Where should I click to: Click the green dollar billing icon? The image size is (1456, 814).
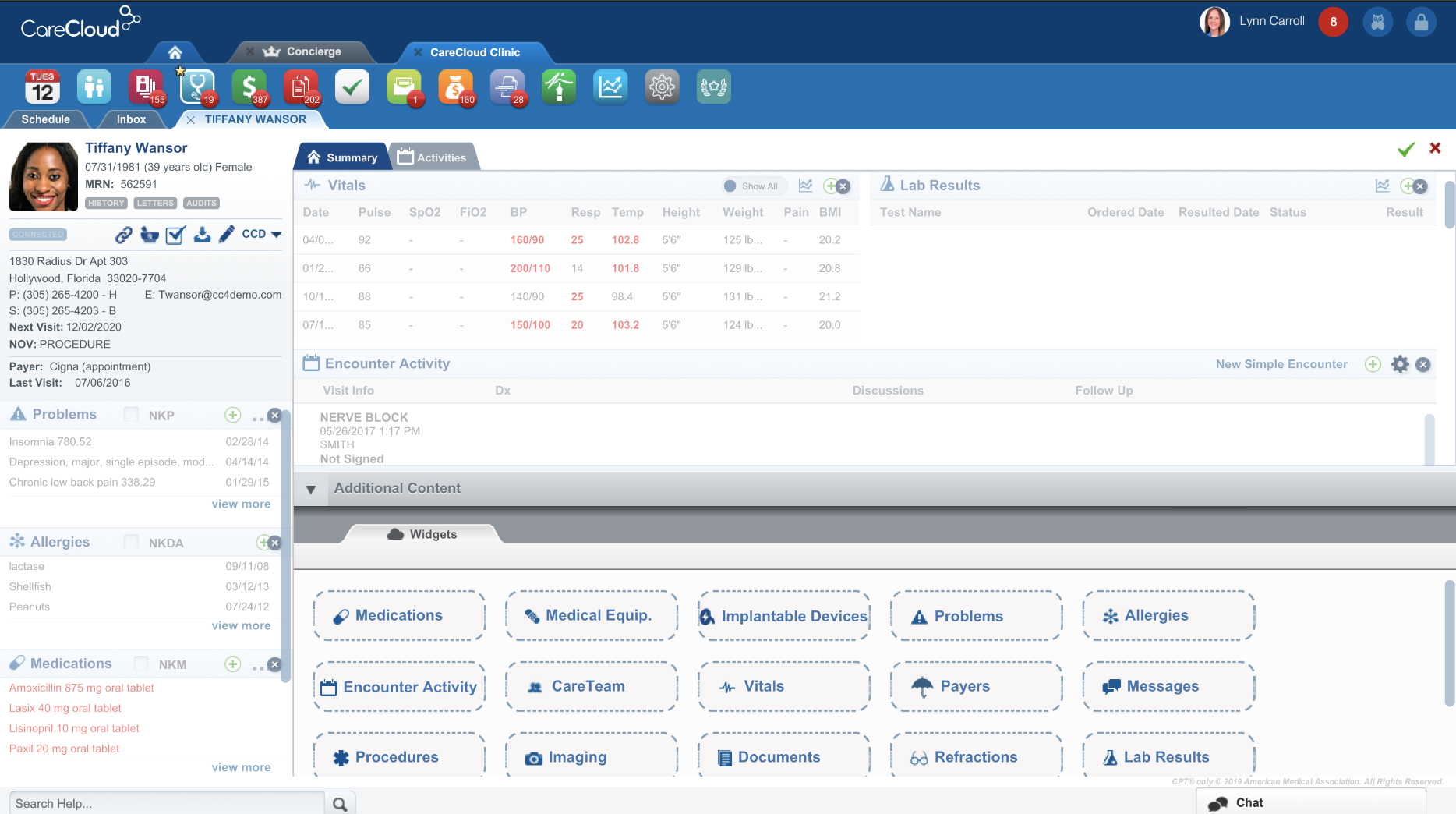[249, 87]
